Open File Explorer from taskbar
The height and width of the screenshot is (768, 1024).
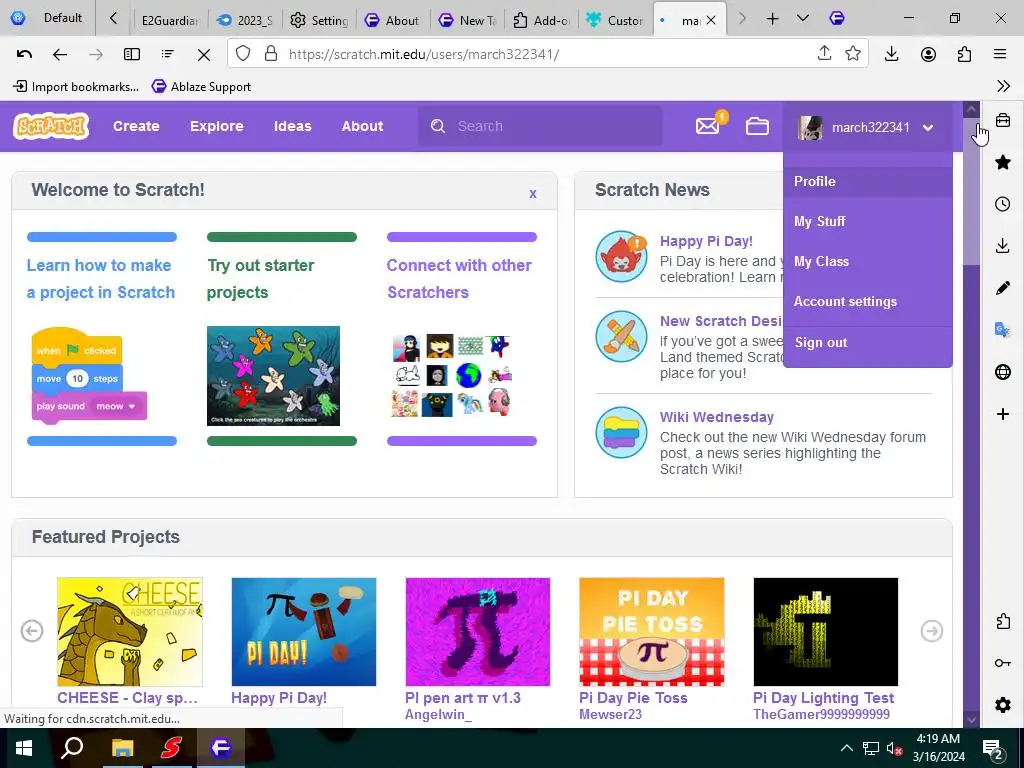pyautogui.click(x=122, y=748)
